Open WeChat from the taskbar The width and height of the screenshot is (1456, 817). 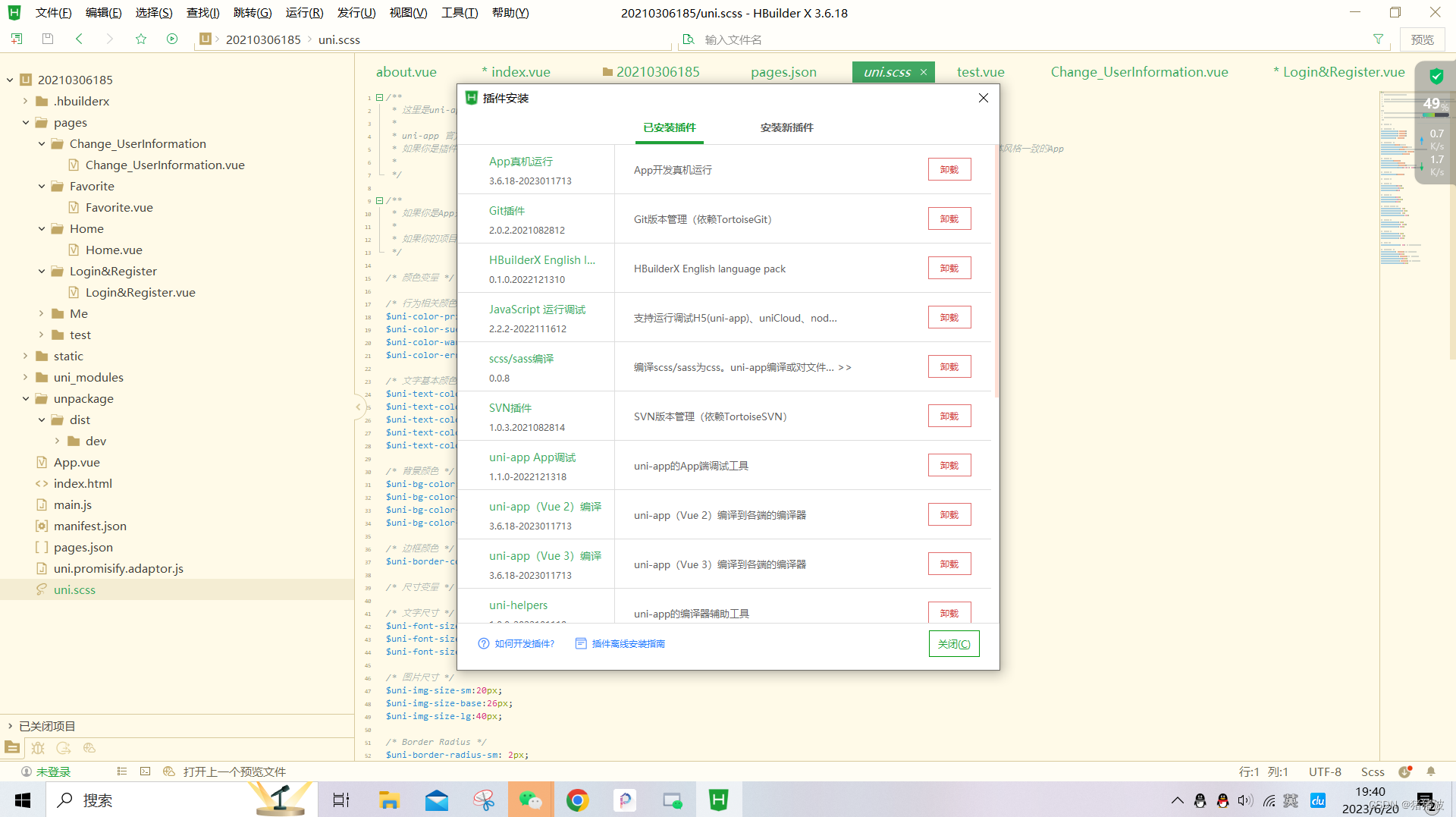[531, 800]
